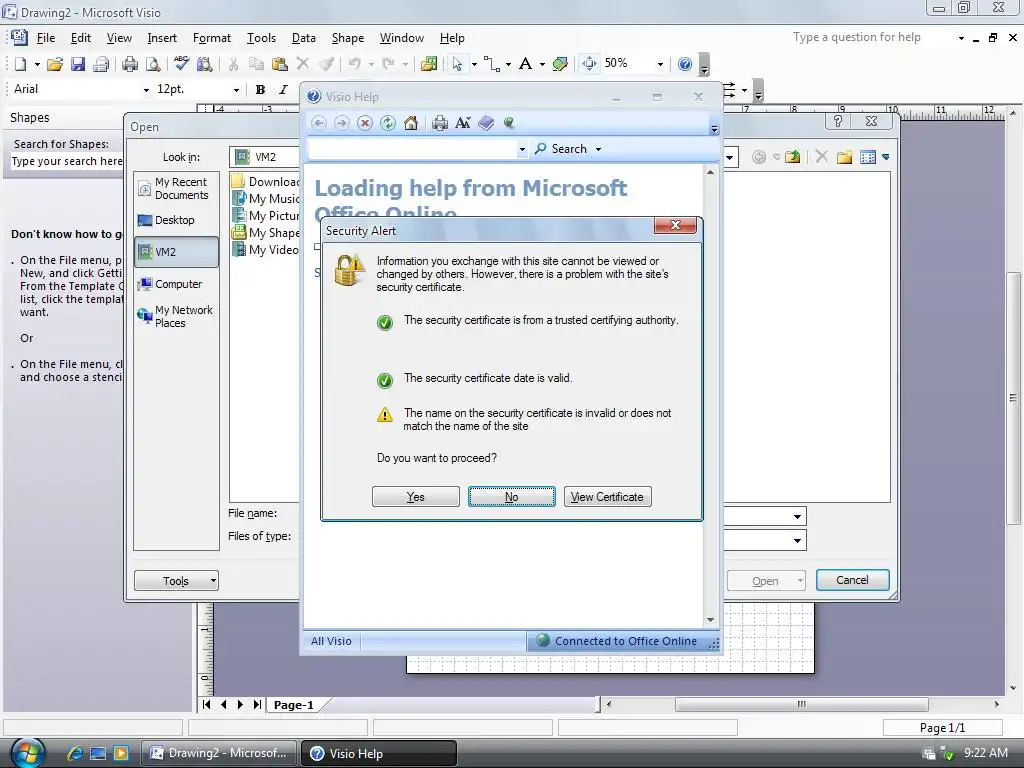Viewport: 1024px width, 768px height.
Task: Click No in Security Alert dialog
Action: pos(511,497)
